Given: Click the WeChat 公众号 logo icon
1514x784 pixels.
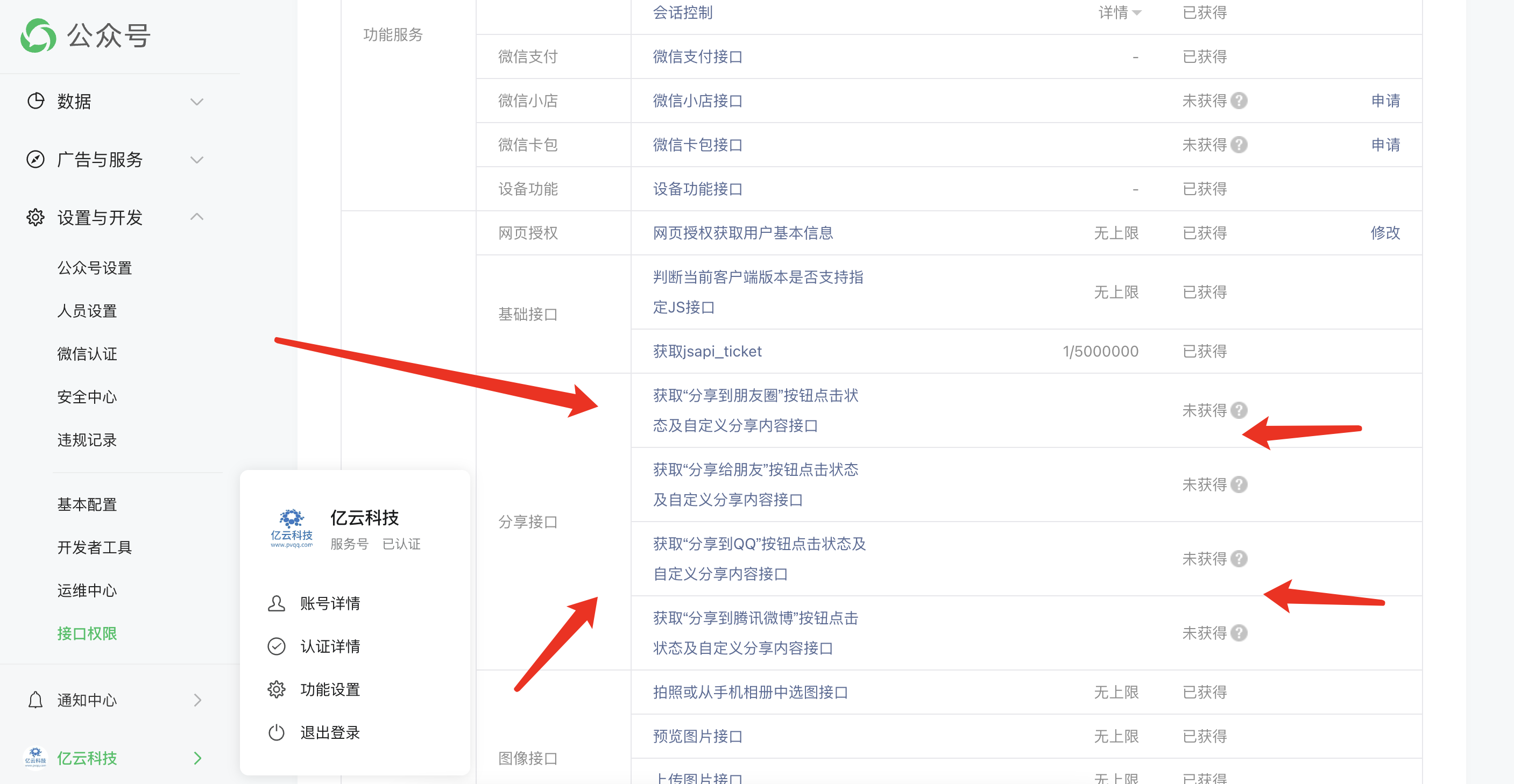Looking at the screenshot, I should [38, 35].
